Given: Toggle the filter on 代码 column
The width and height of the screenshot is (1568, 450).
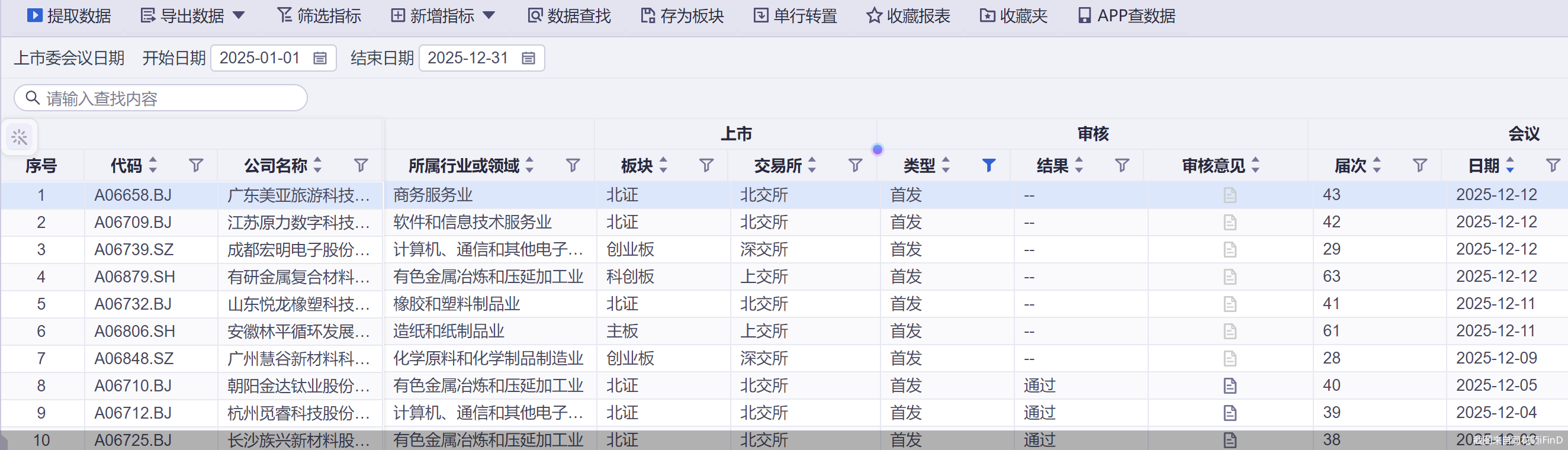Looking at the screenshot, I should tap(196, 166).
